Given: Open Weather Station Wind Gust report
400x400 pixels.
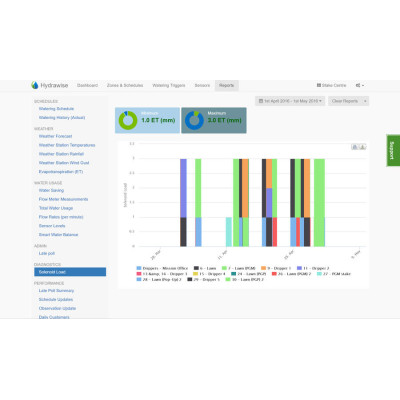Looking at the screenshot, I should (x=64, y=163).
